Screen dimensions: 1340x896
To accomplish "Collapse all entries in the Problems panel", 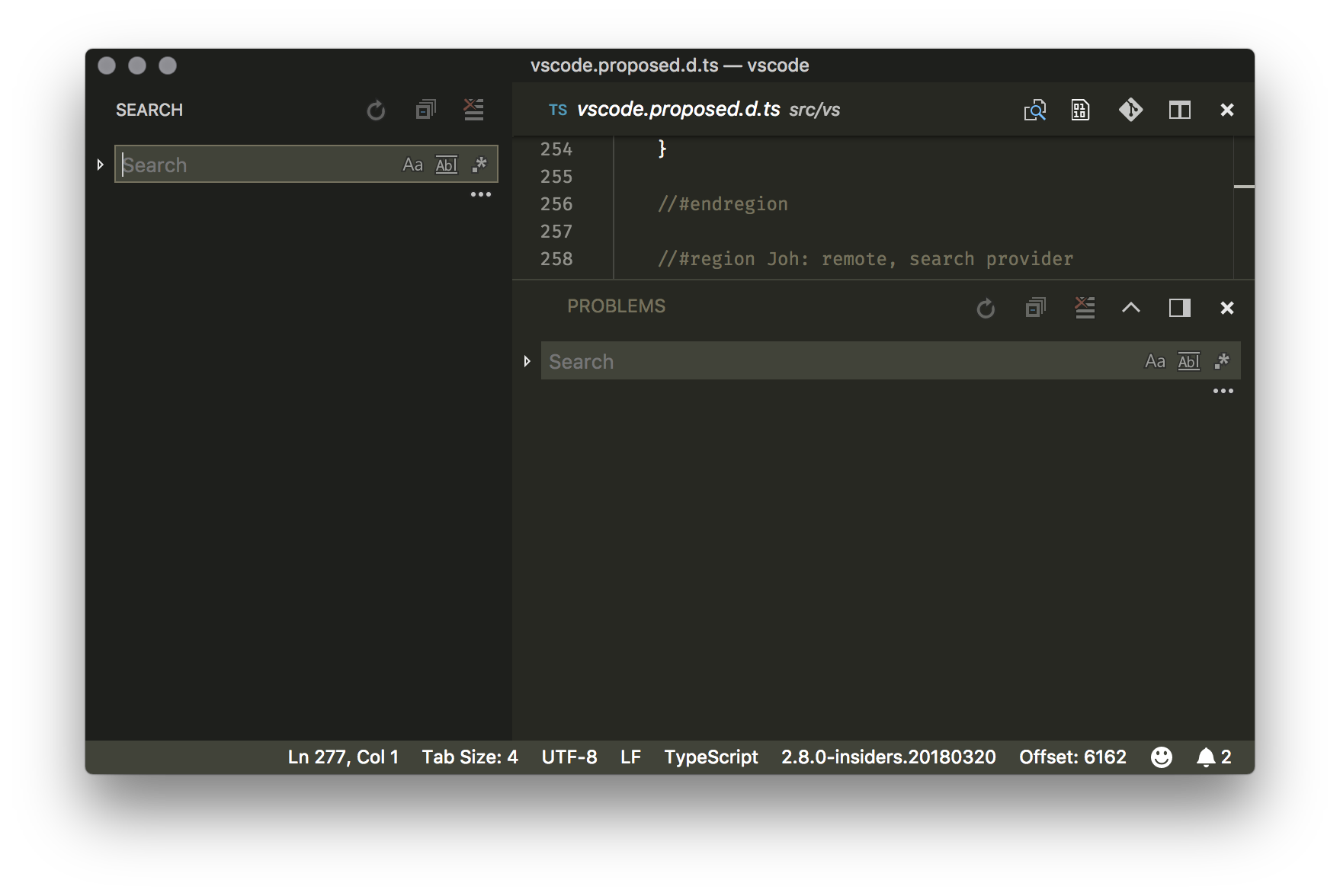I will (x=1034, y=308).
